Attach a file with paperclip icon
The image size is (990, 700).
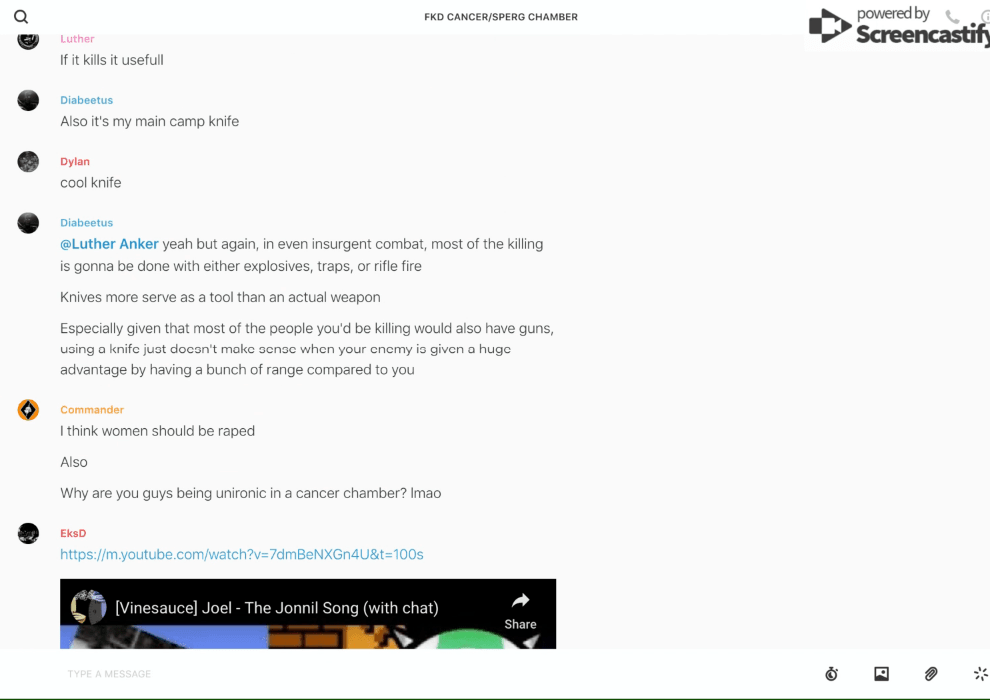[931, 673]
